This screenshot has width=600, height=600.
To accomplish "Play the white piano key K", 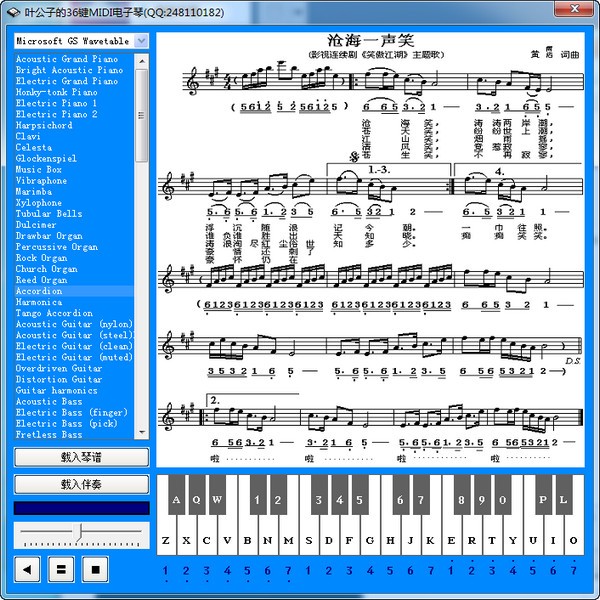I will pos(431,536).
